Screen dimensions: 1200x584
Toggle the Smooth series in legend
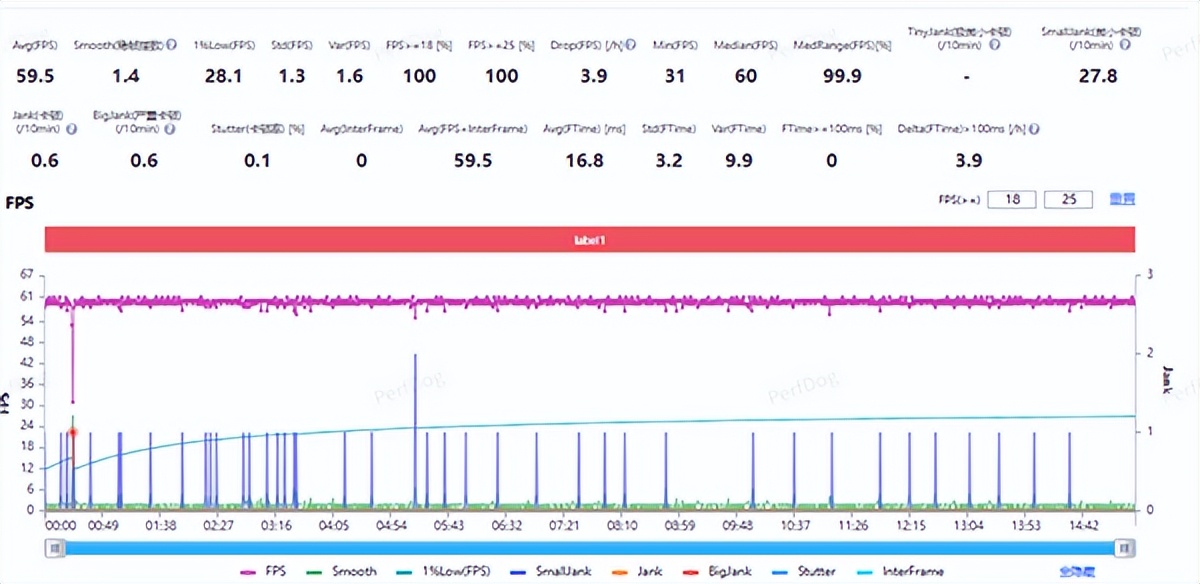pos(342,571)
